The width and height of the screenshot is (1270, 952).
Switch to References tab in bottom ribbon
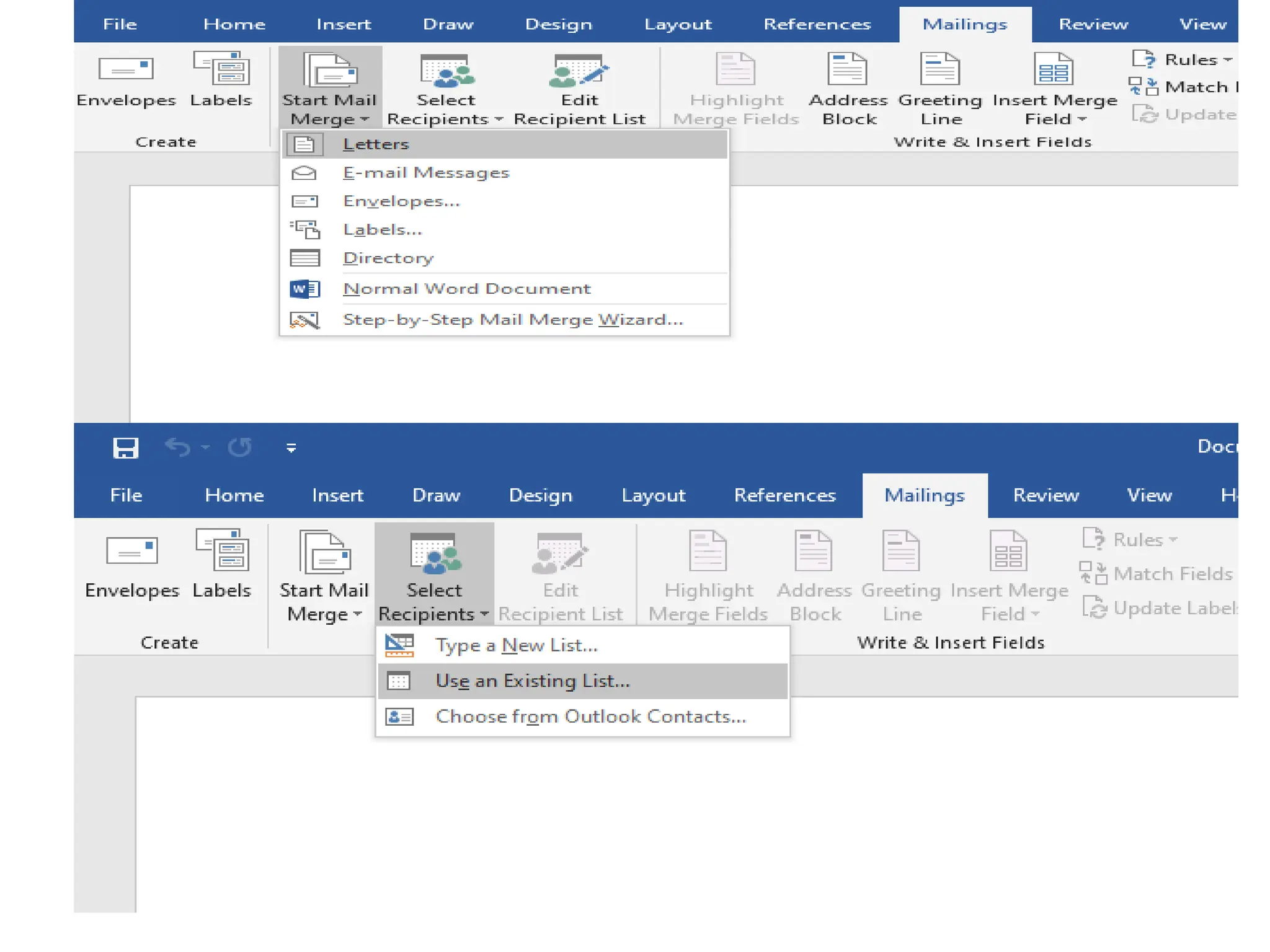click(784, 495)
